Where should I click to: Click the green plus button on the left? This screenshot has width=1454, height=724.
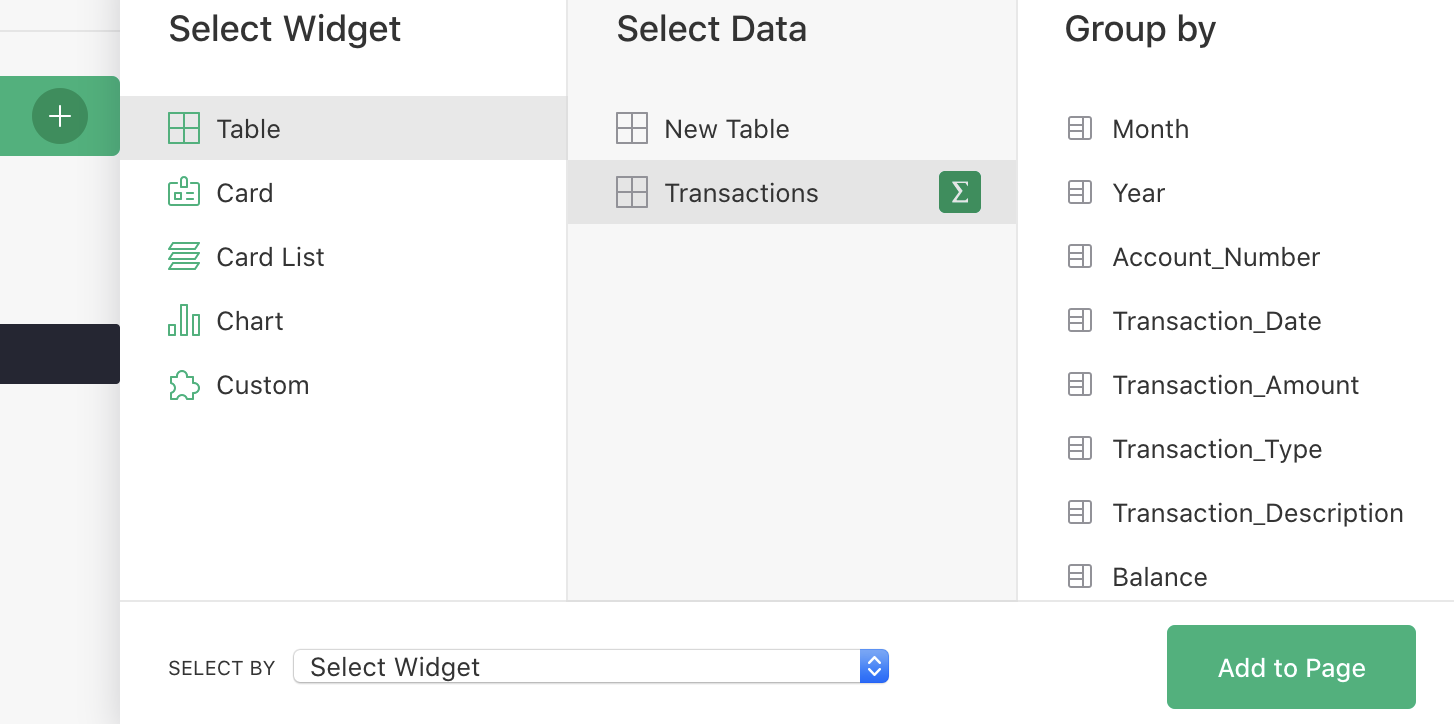point(60,116)
